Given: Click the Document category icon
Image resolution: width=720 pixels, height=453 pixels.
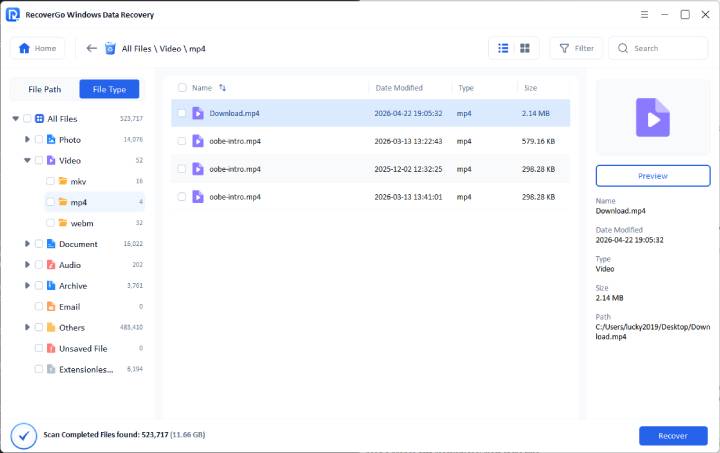Looking at the screenshot, I should (51, 244).
